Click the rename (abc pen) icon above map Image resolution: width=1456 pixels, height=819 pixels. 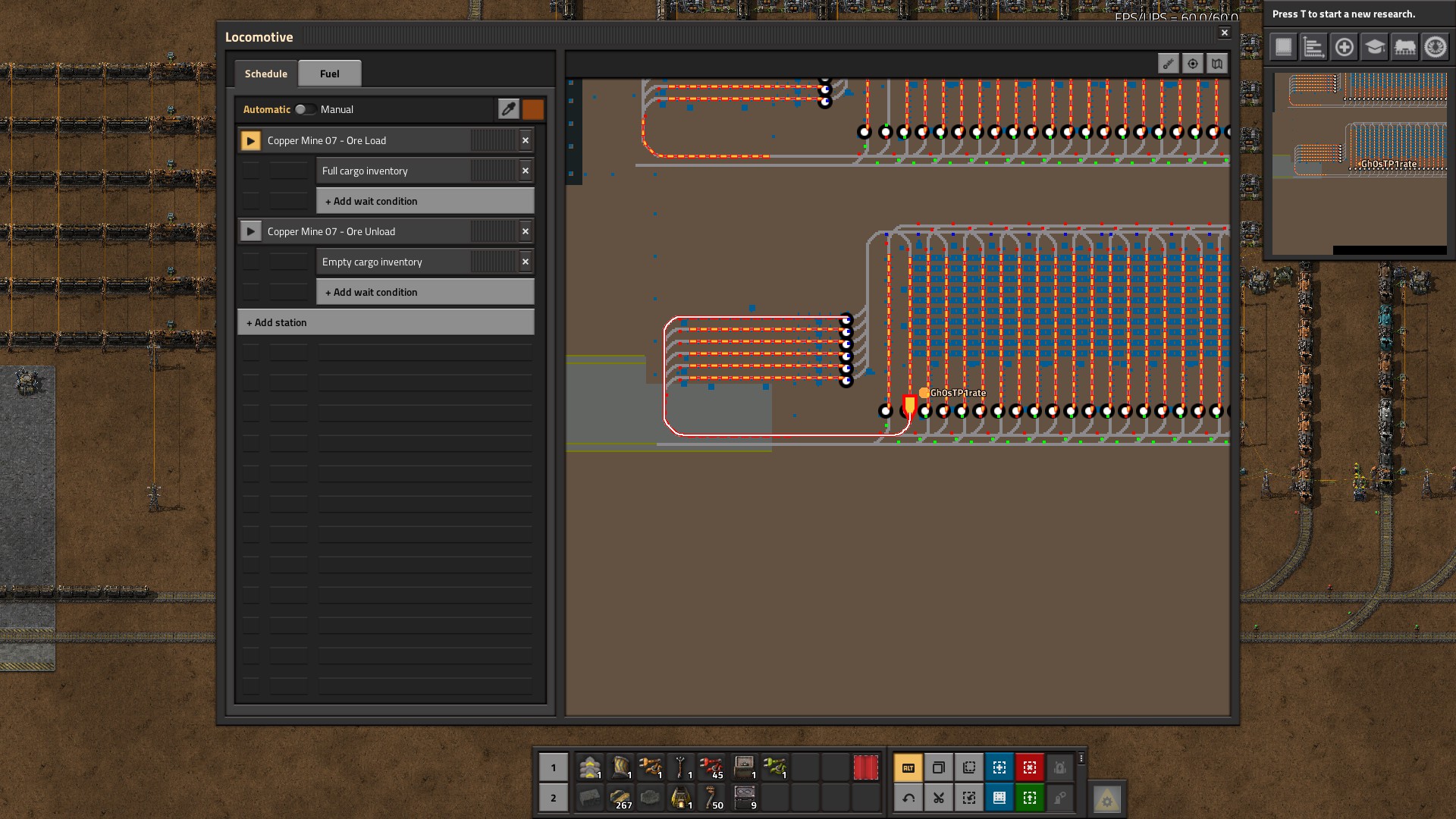pyautogui.click(x=1169, y=64)
